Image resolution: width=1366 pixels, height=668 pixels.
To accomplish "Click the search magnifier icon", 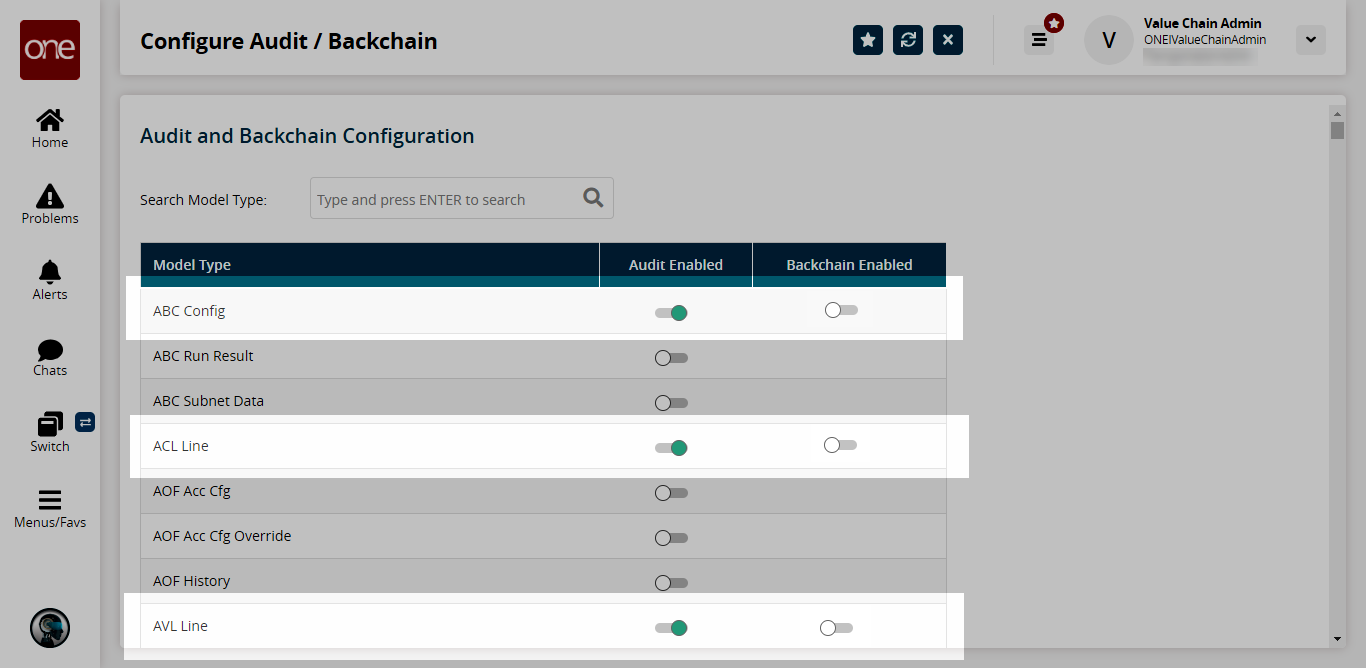I will click(x=593, y=198).
